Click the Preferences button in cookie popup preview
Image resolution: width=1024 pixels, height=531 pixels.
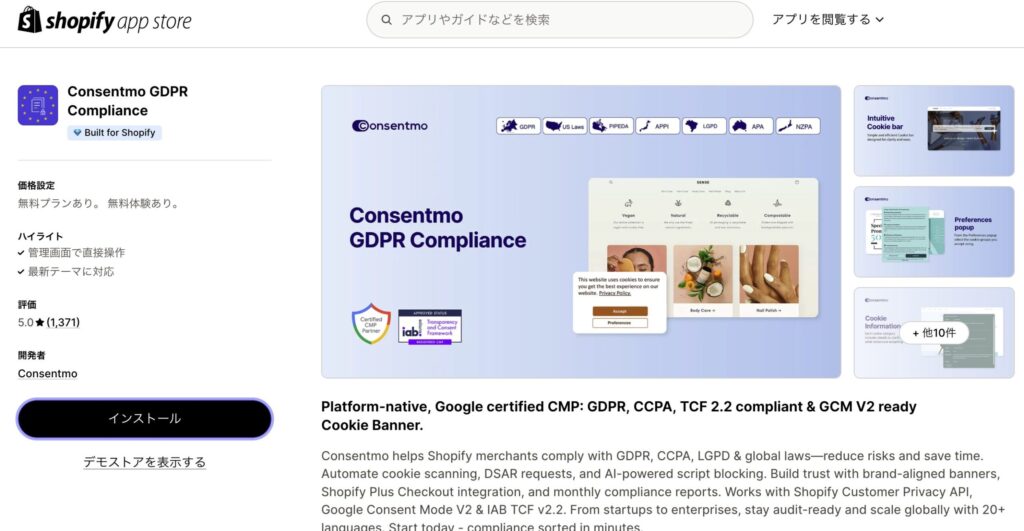[x=620, y=323]
